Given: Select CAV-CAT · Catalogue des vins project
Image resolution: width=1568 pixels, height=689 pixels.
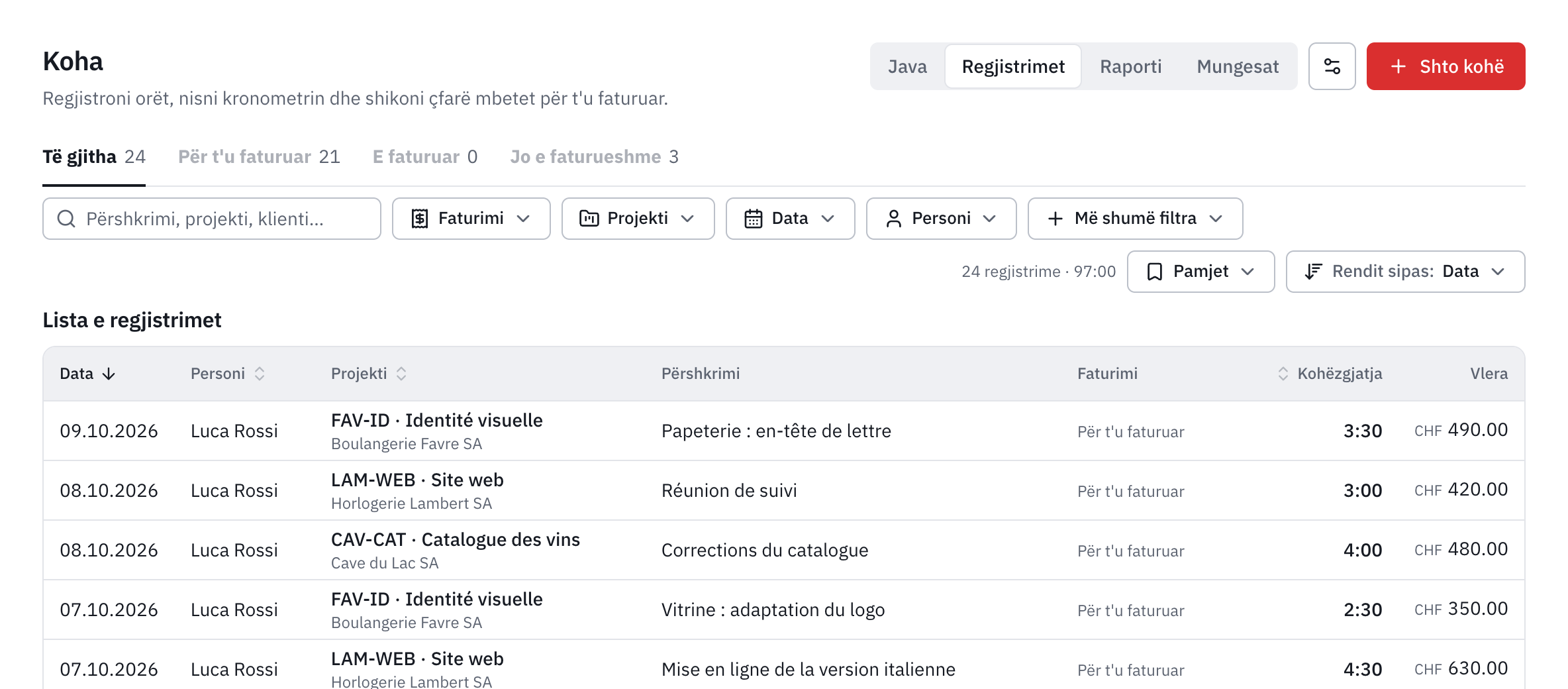Looking at the screenshot, I should click(x=456, y=540).
